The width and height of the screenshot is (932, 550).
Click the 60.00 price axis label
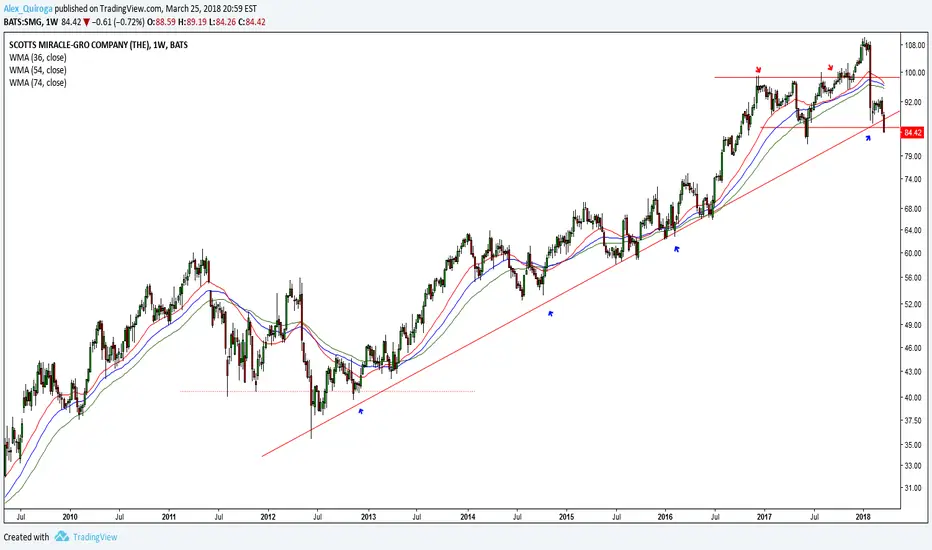coord(914,253)
